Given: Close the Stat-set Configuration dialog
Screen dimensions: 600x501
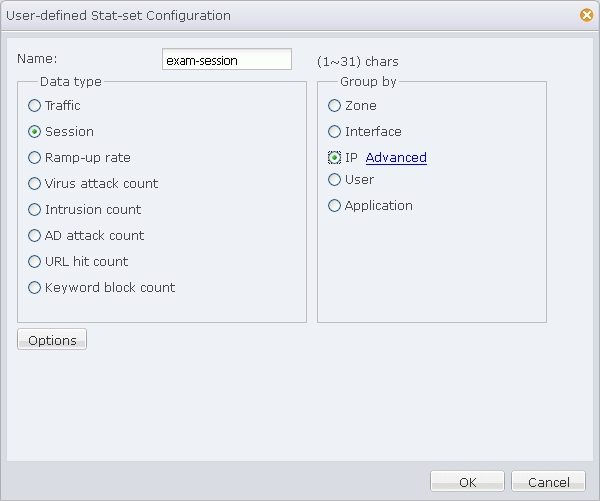Looking at the screenshot, I should point(586,15).
